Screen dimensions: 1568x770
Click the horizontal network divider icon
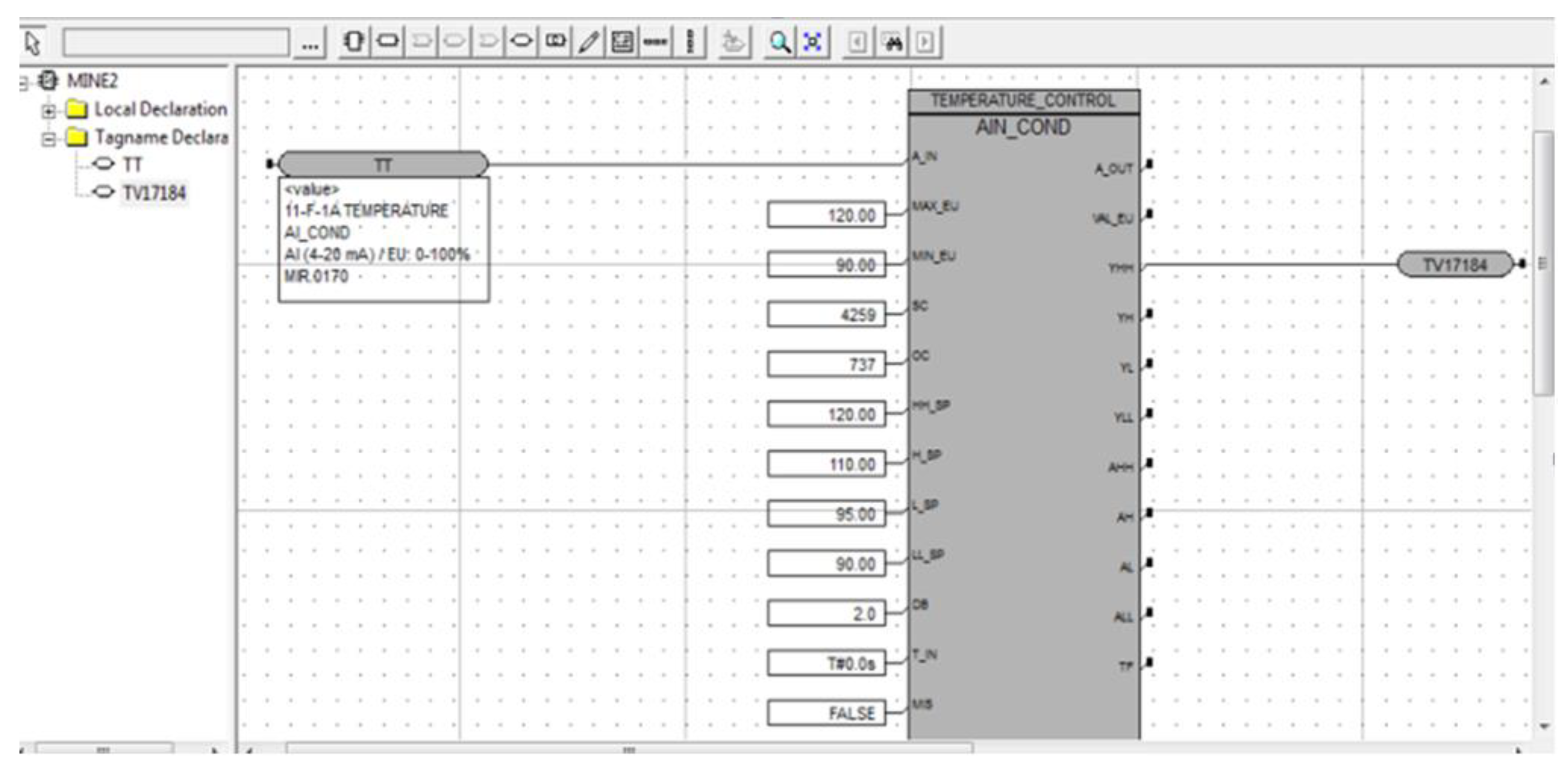[x=656, y=42]
